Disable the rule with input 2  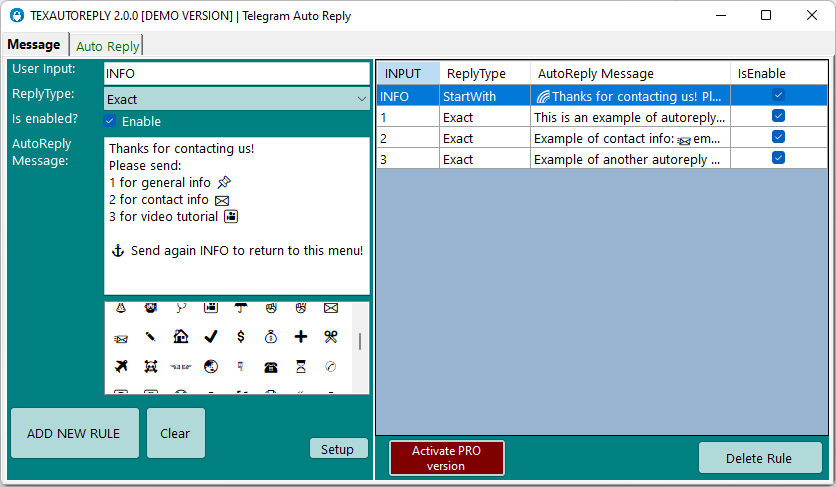[x=778, y=138]
